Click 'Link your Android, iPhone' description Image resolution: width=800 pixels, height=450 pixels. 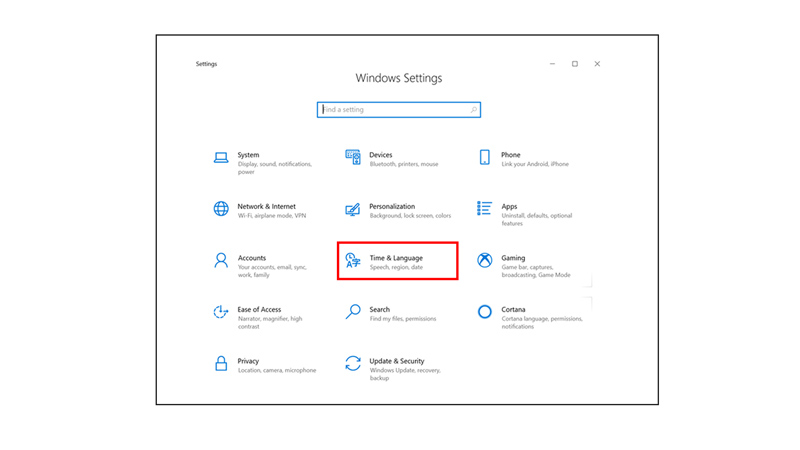pos(535,164)
